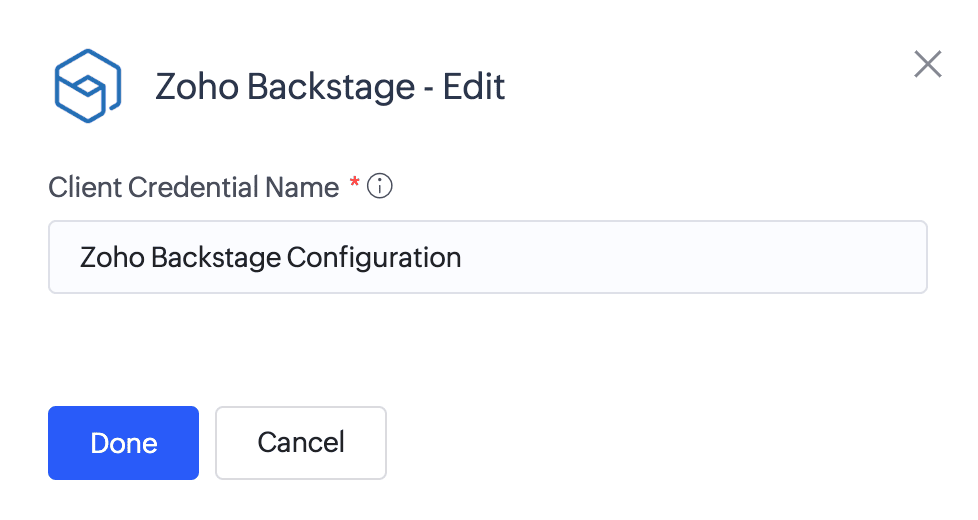Discard the edit by clicking Cancel
The height and width of the screenshot is (520, 978).
(x=300, y=443)
